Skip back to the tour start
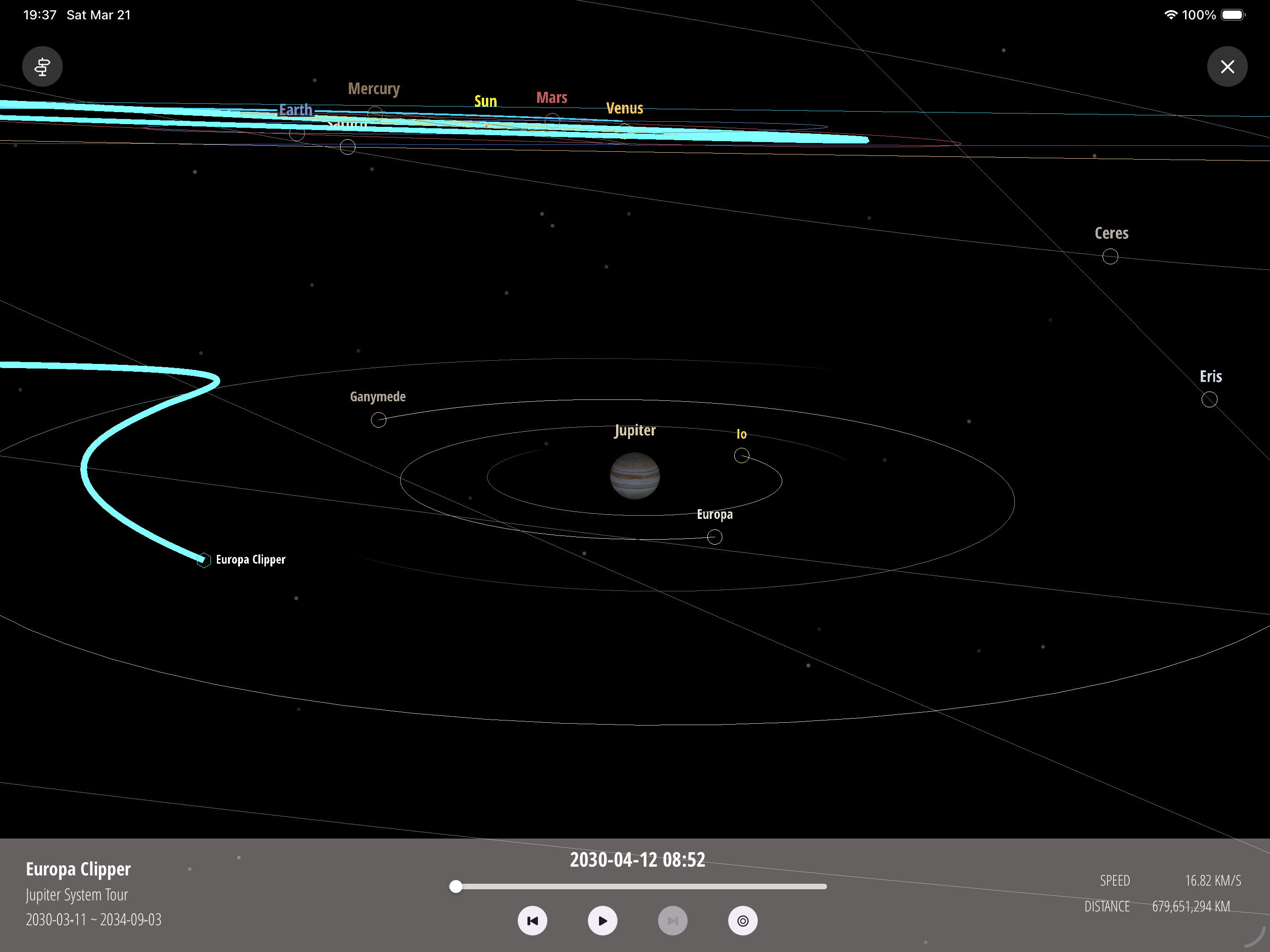This screenshot has width=1270, height=952. [532, 921]
